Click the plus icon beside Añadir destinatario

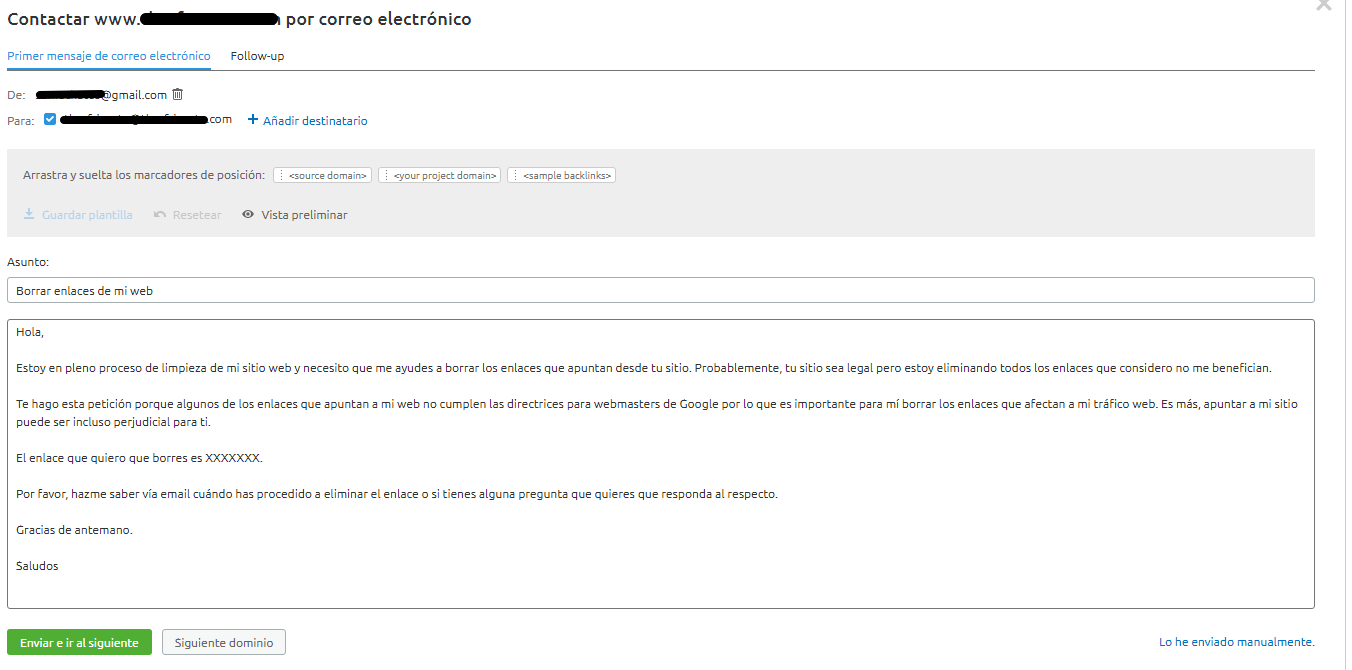point(252,120)
